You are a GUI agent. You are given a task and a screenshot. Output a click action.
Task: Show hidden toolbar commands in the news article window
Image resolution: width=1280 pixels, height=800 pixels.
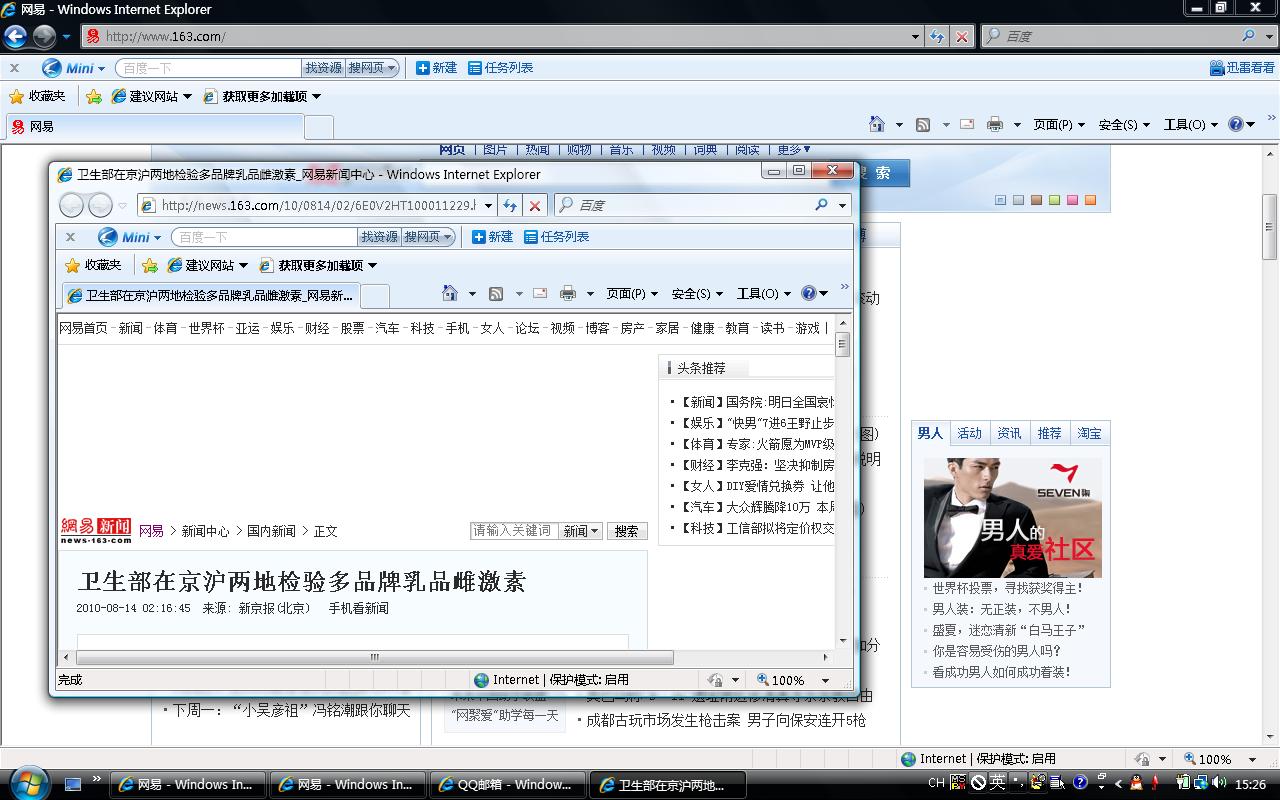(845, 288)
